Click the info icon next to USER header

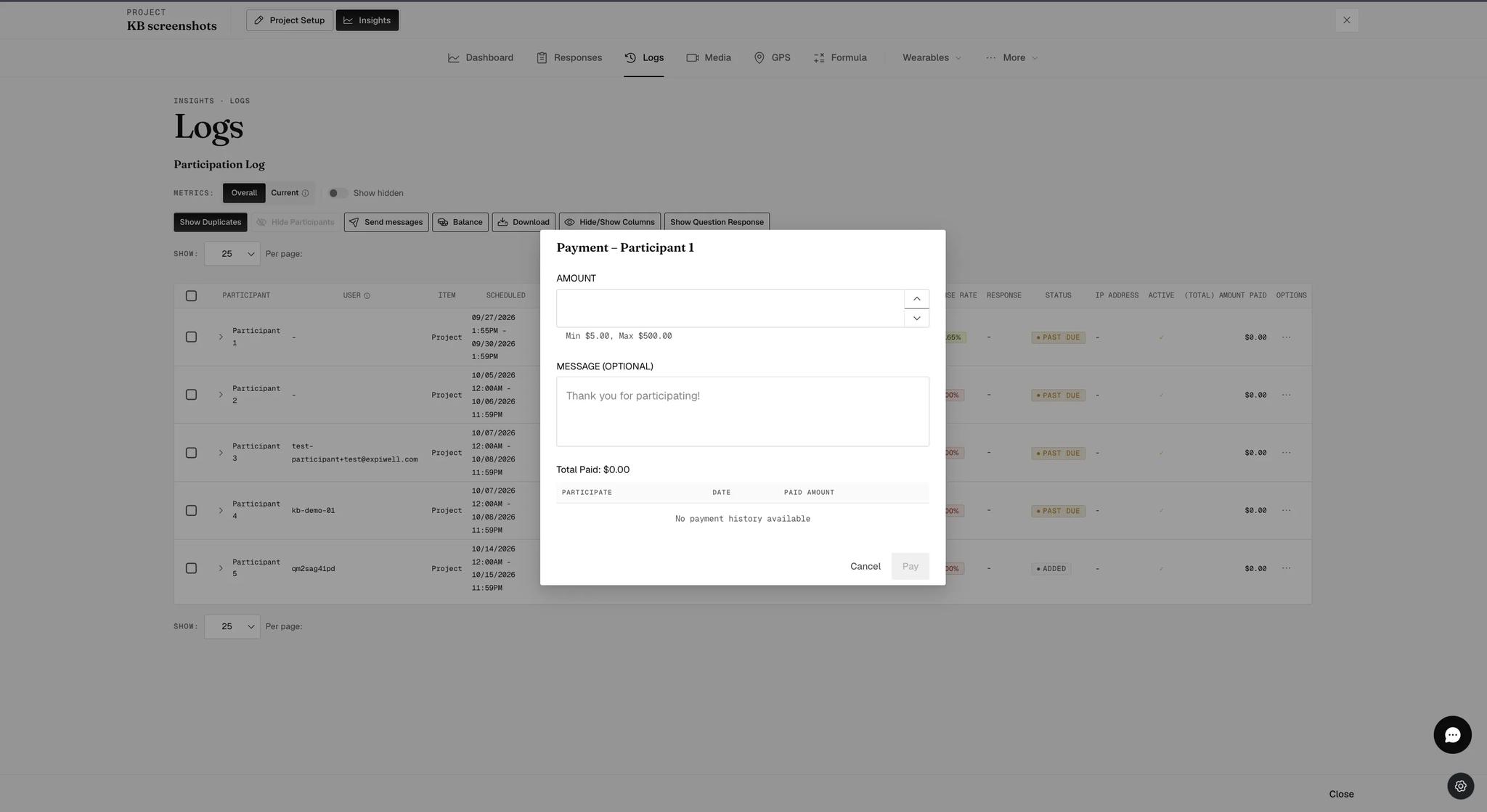367,296
